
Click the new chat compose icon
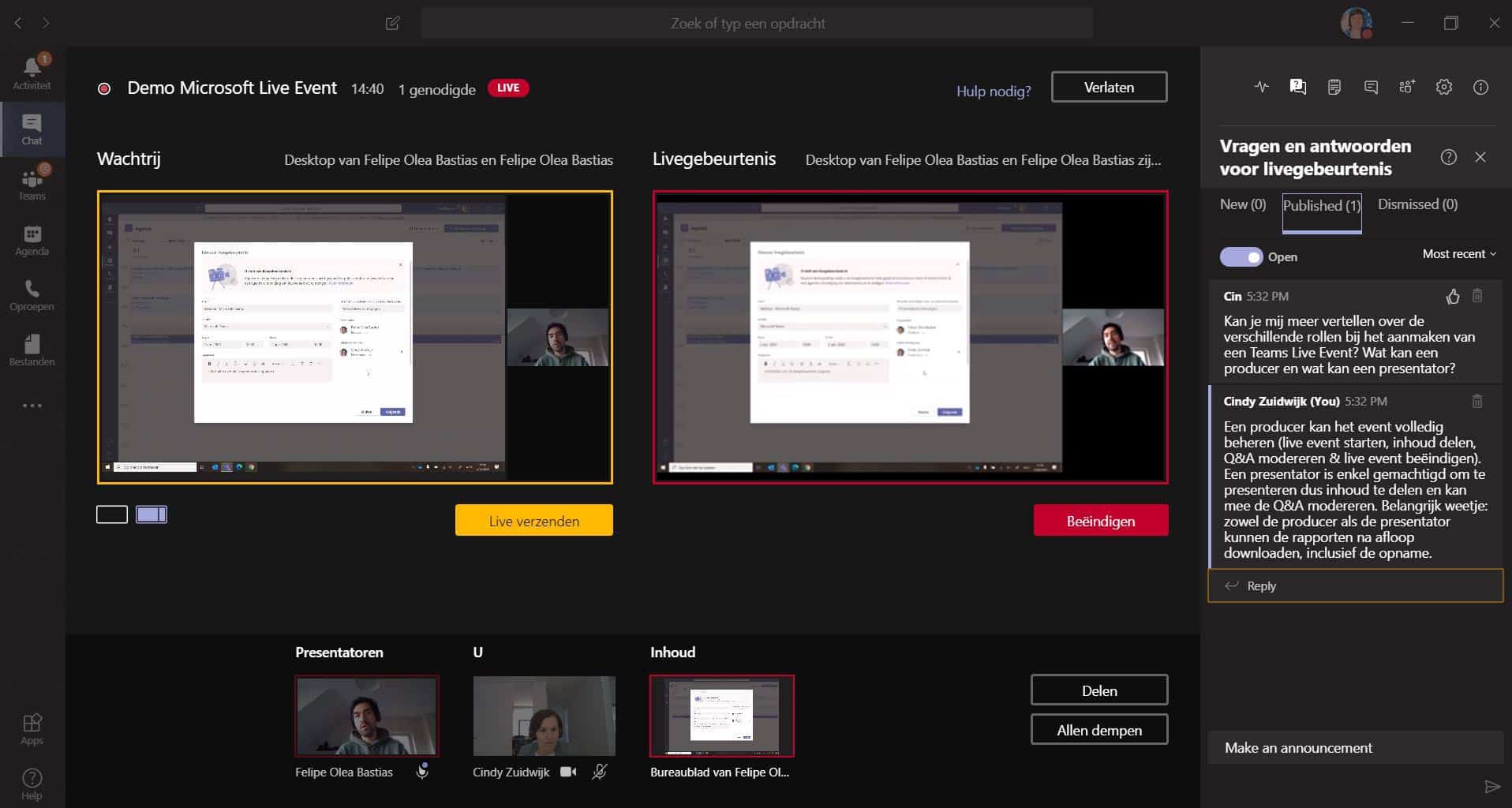click(392, 23)
